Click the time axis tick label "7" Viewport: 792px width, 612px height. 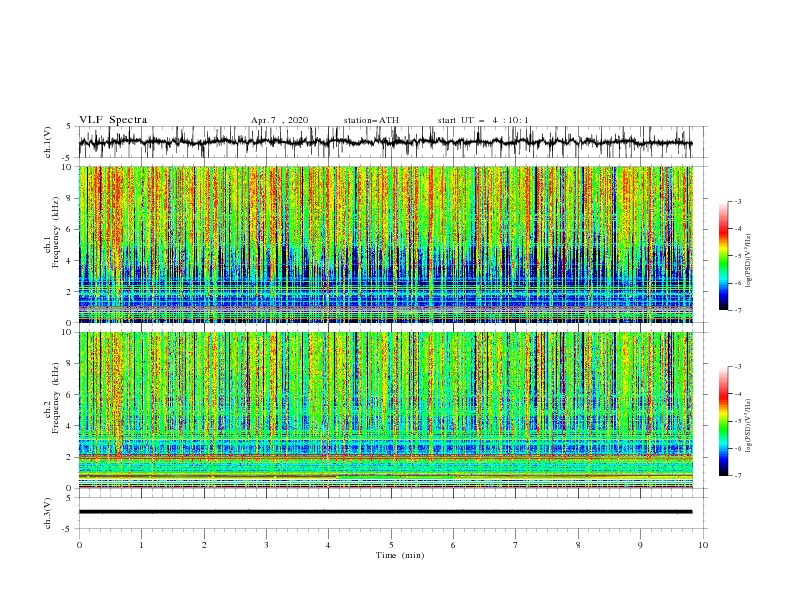point(516,545)
